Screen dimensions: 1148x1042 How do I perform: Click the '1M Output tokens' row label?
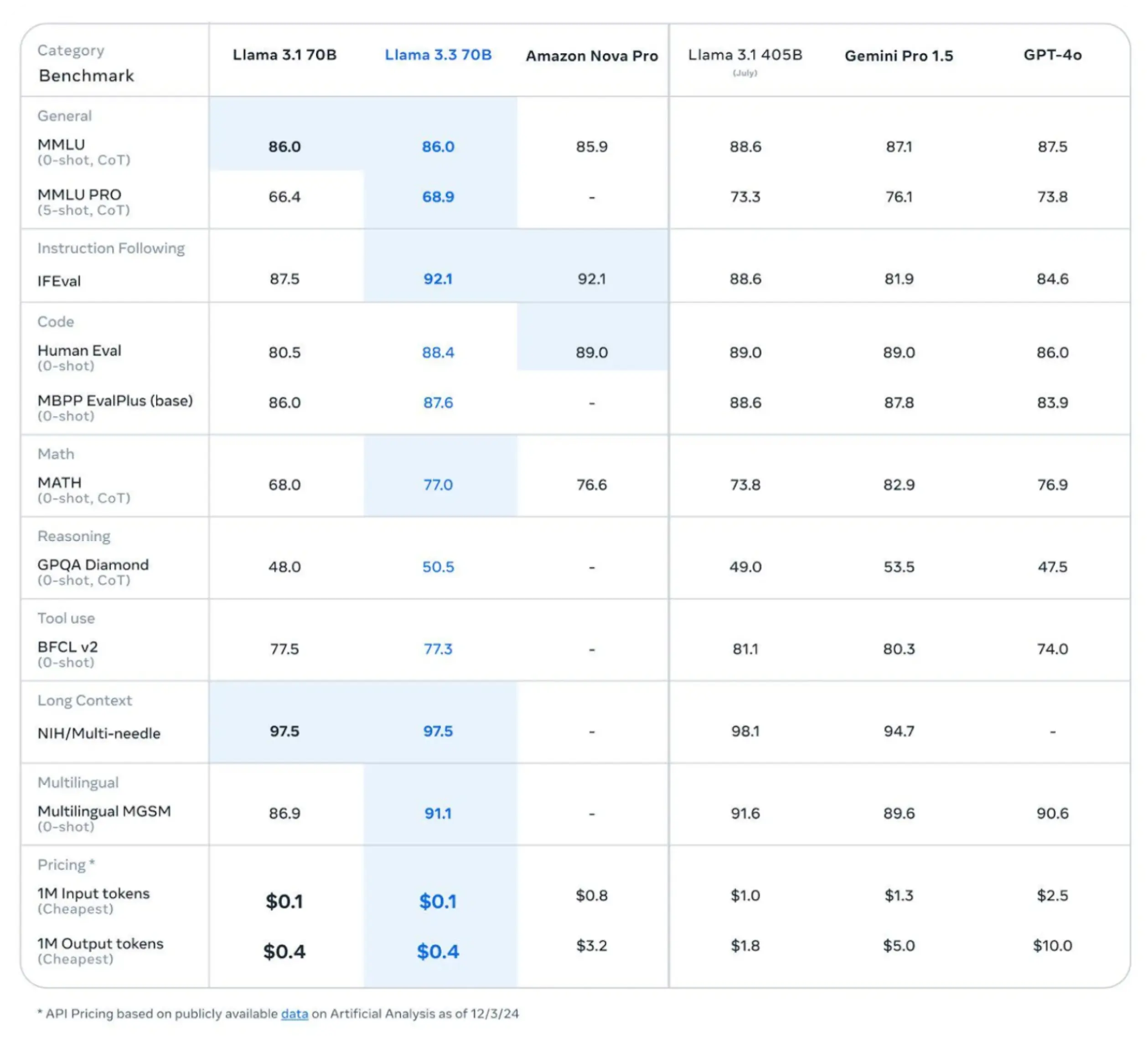[100, 944]
